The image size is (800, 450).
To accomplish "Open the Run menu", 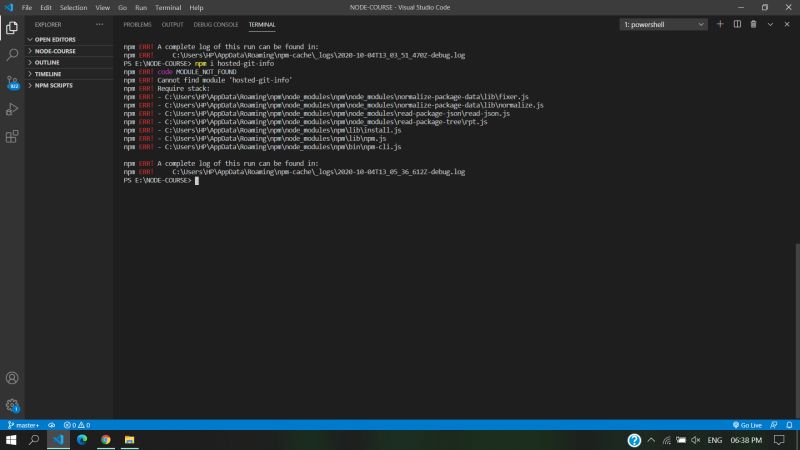I will [x=141, y=8].
